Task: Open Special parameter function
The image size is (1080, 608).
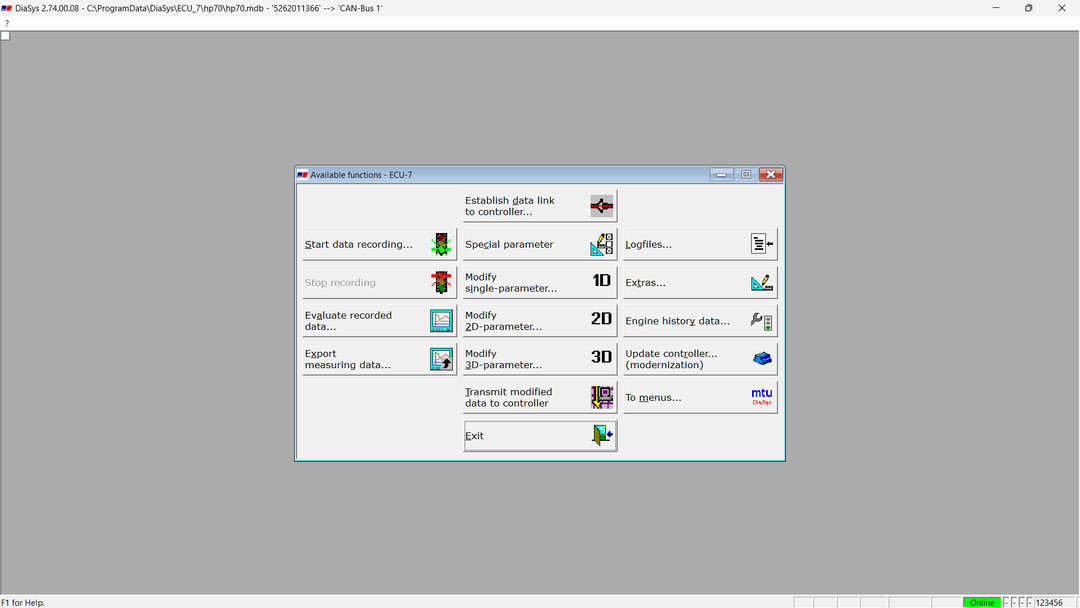Action: [x=539, y=244]
